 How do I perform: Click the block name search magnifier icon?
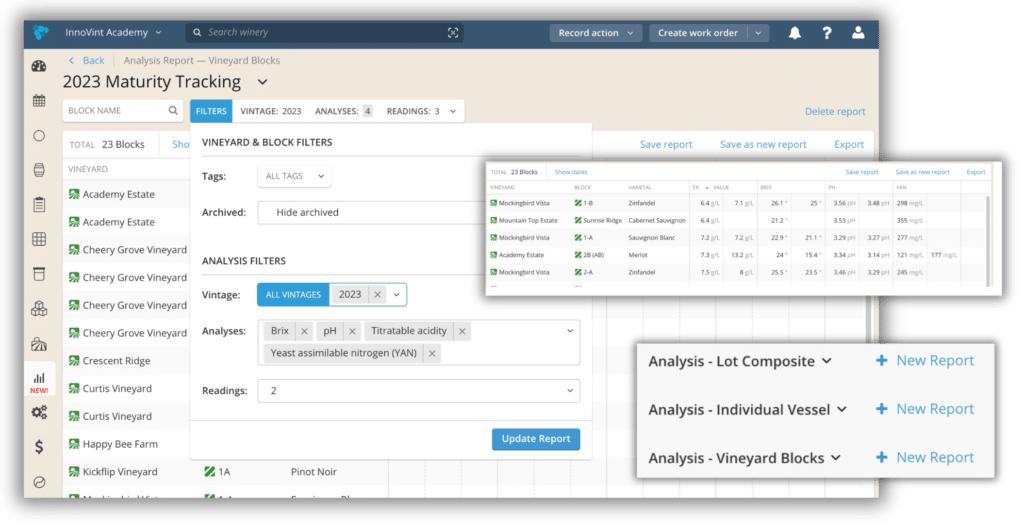pyautogui.click(x=173, y=110)
